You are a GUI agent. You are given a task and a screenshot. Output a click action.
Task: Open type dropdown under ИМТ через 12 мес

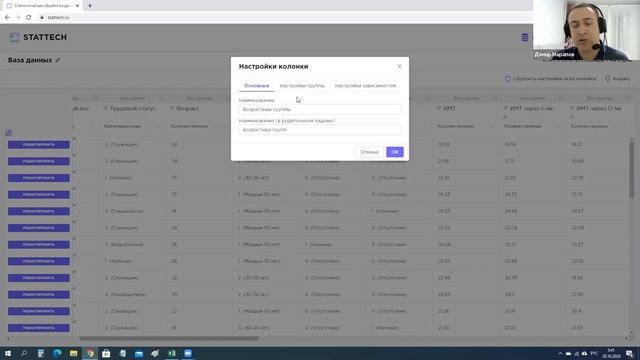pos(598,126)
